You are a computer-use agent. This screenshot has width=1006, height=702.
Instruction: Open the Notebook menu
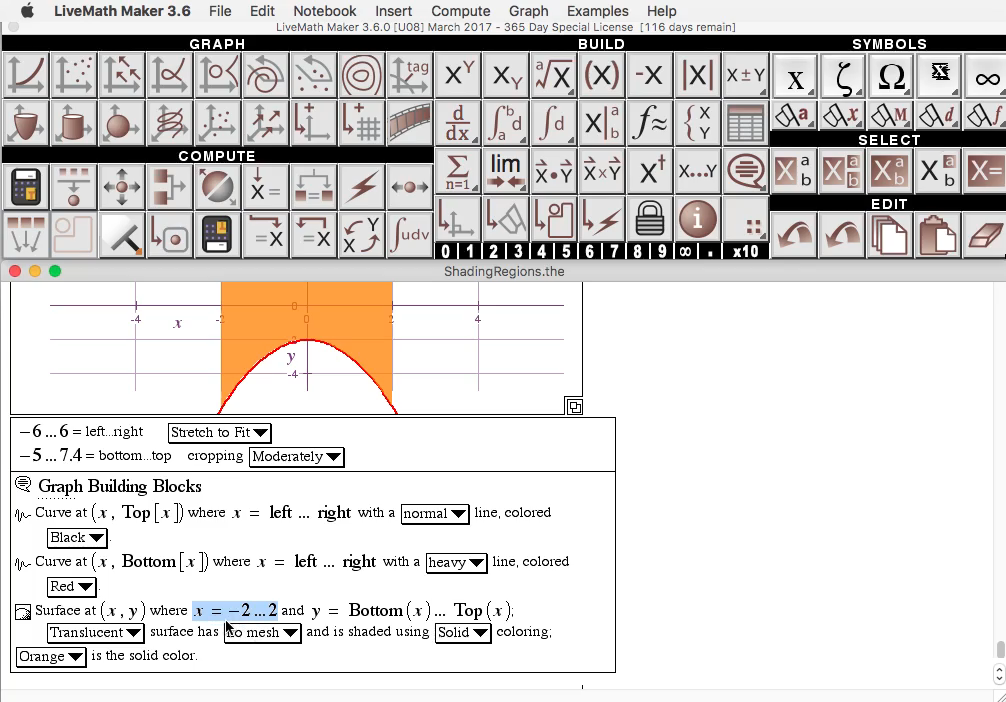(324, 11)
